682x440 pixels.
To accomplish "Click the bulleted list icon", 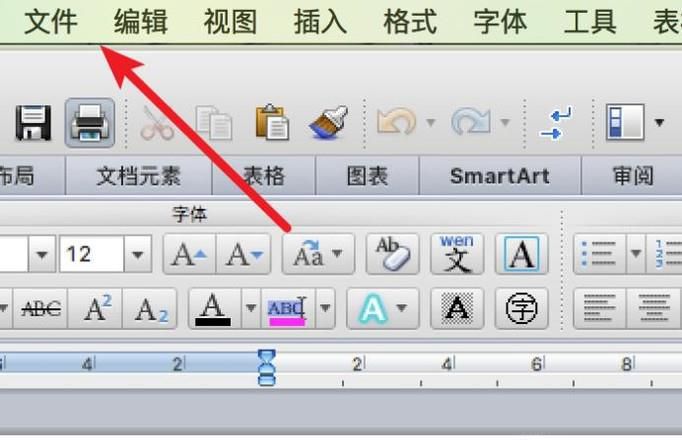I will 600,254.
